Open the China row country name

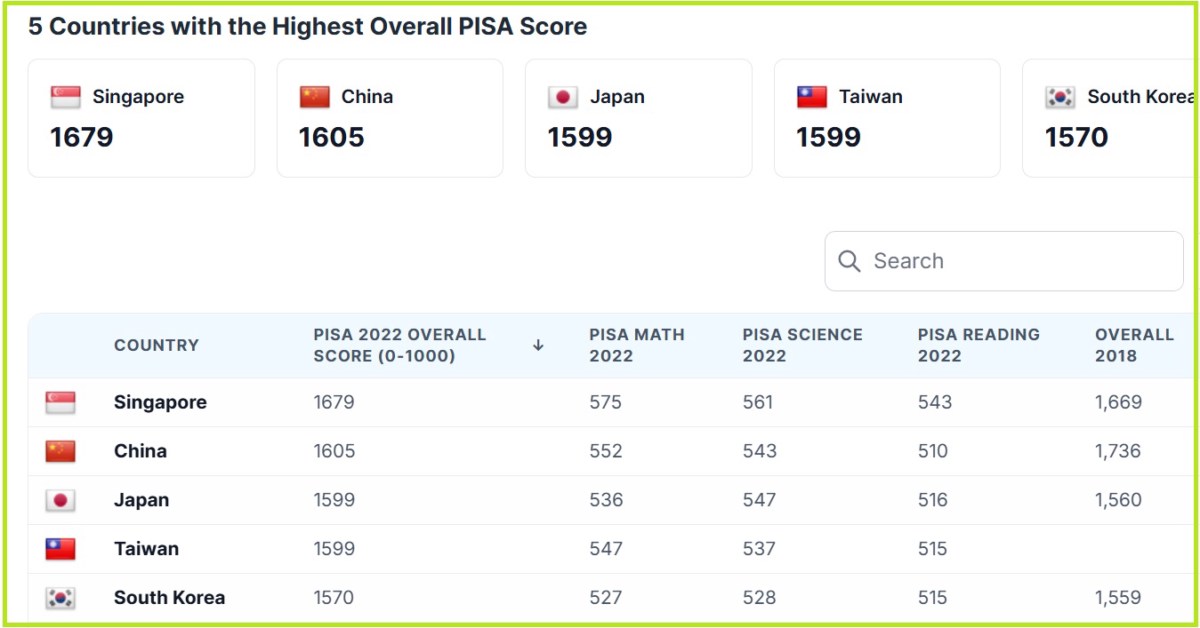pyautogui.click(x=140, y=451)
